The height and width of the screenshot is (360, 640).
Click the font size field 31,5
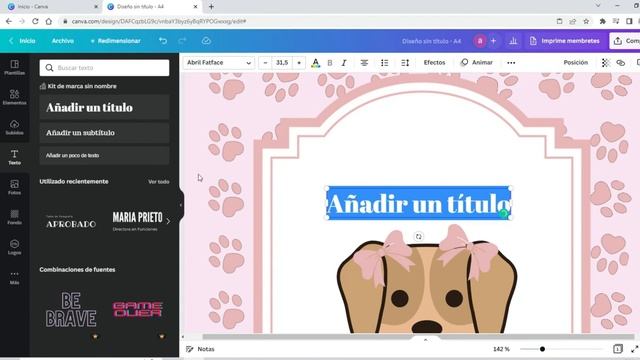pos(282,63)
